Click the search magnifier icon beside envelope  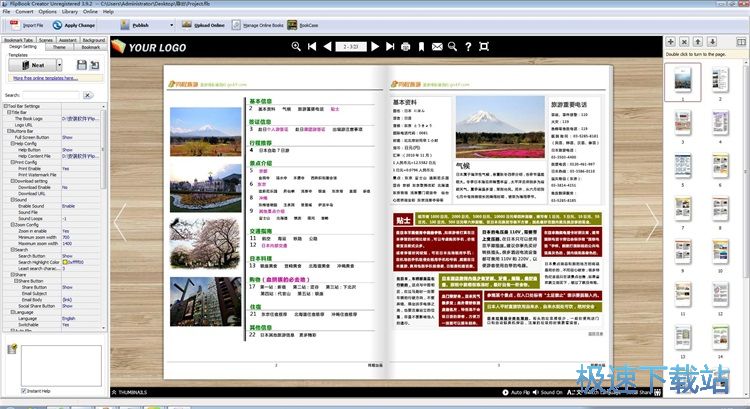point(452,46)
